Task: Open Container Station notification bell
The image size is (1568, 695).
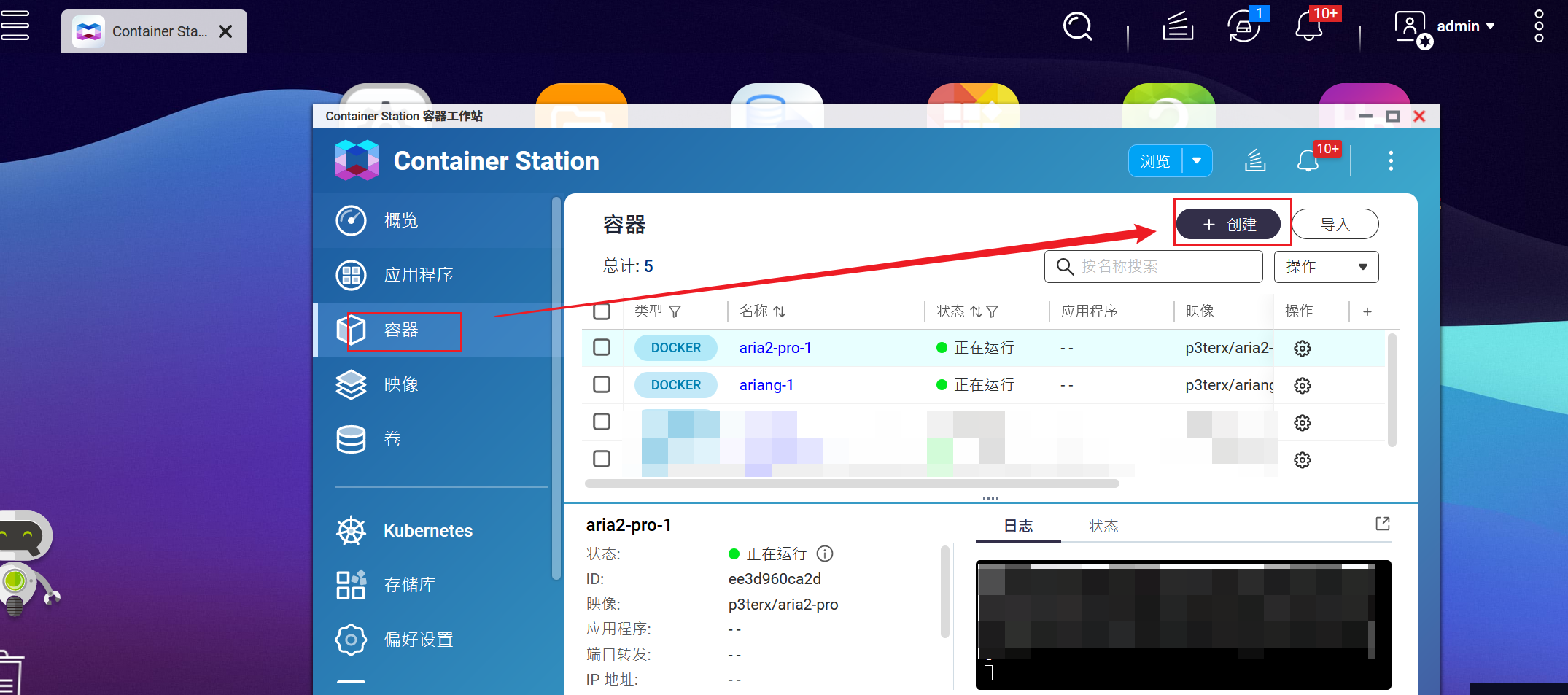Action: click(1308, 160)
